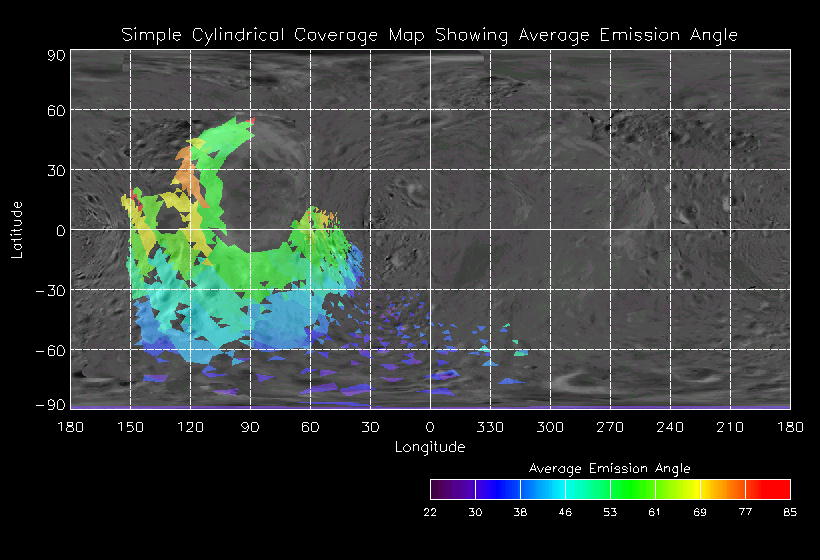The image size is (820, 560).
Task: Pick the blue colorbar segment between 30 and 38
Action: click(497, 489)
